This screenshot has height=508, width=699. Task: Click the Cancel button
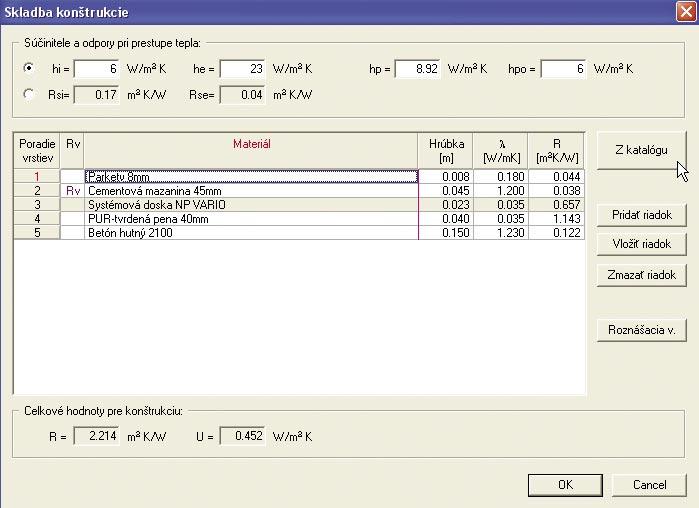pos(649,485)
